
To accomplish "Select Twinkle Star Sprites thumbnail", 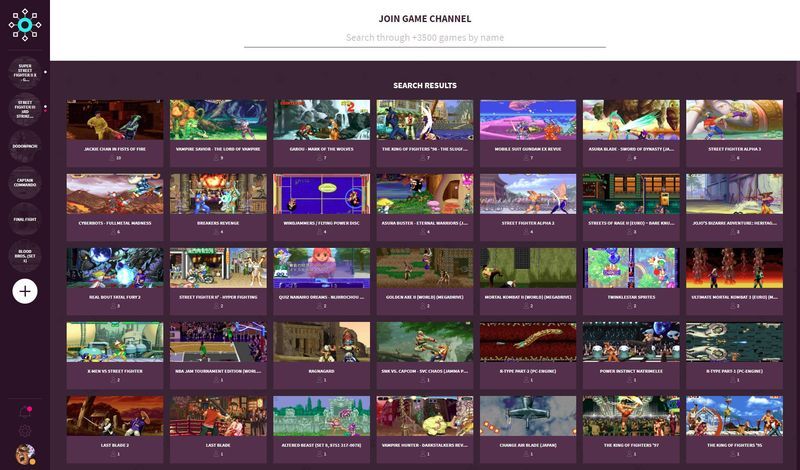I will 631,268.
